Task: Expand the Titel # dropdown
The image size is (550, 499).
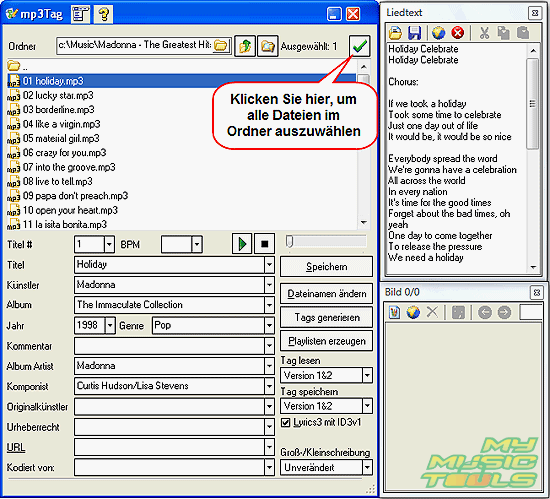Action: click(109, 244)
